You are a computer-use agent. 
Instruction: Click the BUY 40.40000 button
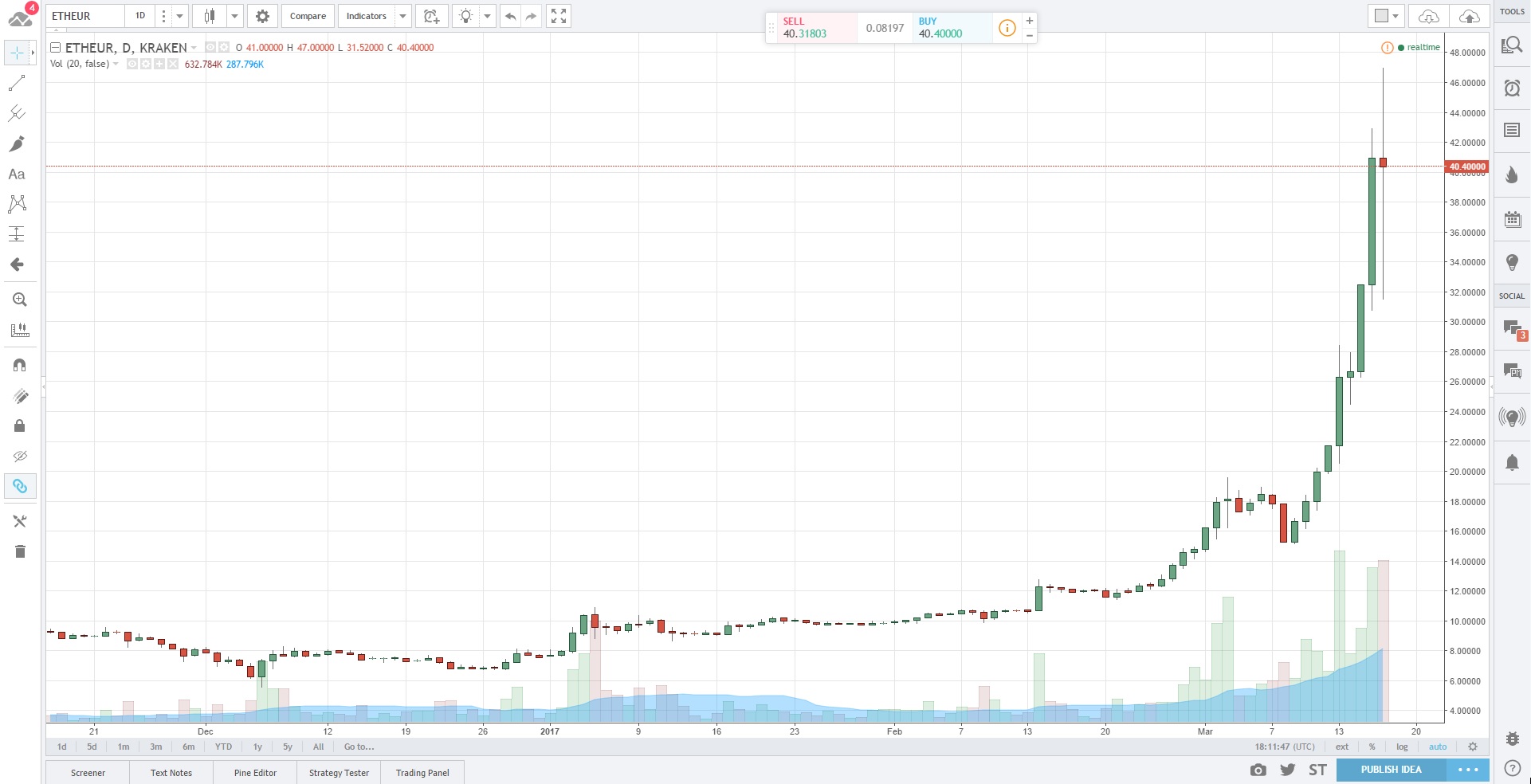(952, 28)
